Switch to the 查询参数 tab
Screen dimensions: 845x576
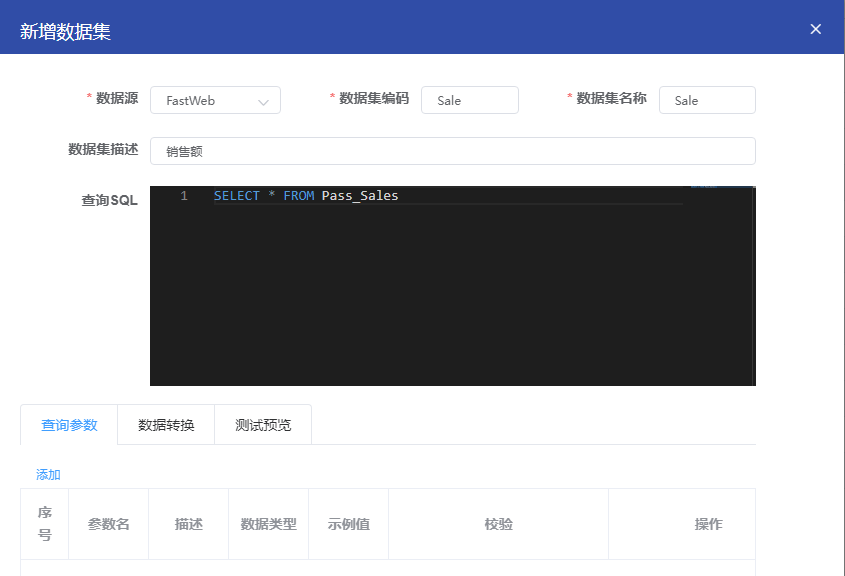coord(69,425)
